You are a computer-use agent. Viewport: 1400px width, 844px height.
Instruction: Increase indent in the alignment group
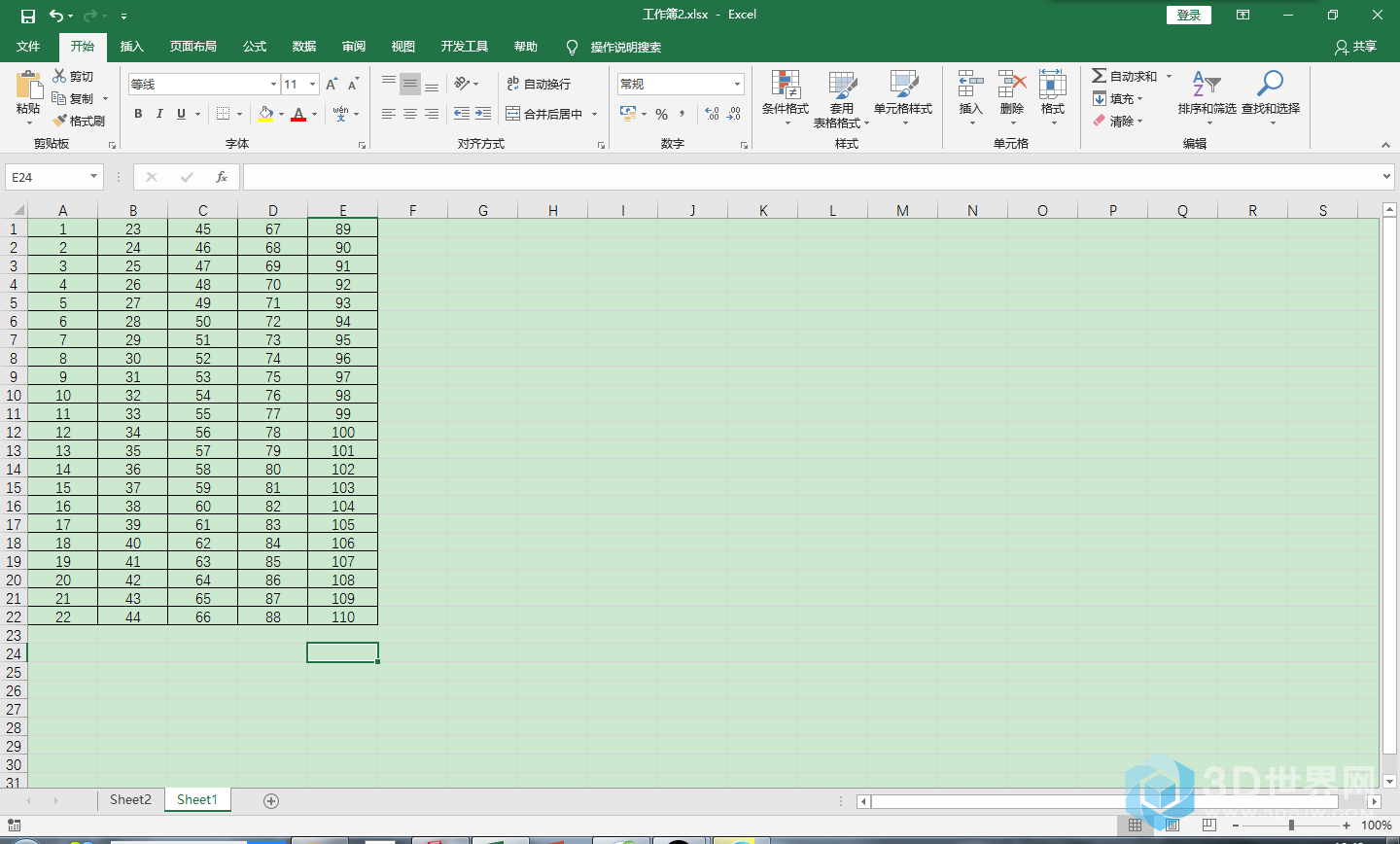tap(483, 114)
